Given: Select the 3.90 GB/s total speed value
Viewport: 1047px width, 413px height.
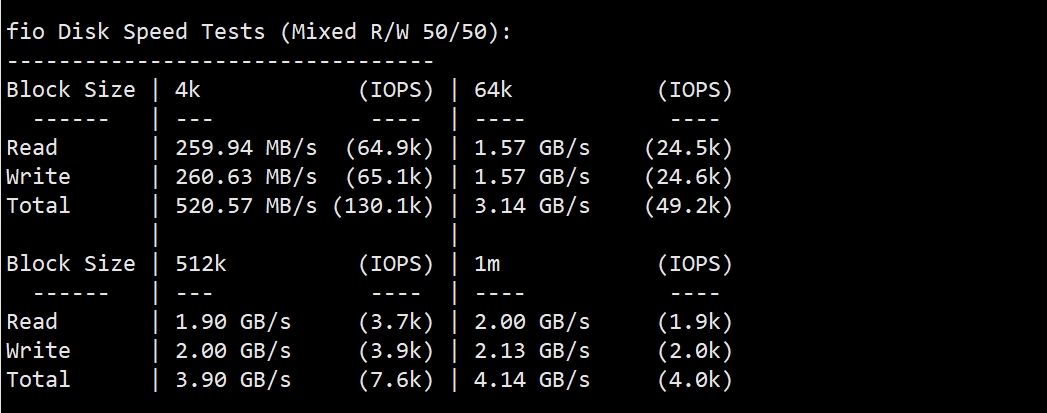Looking at the screenshot, I should coord(233,380).
